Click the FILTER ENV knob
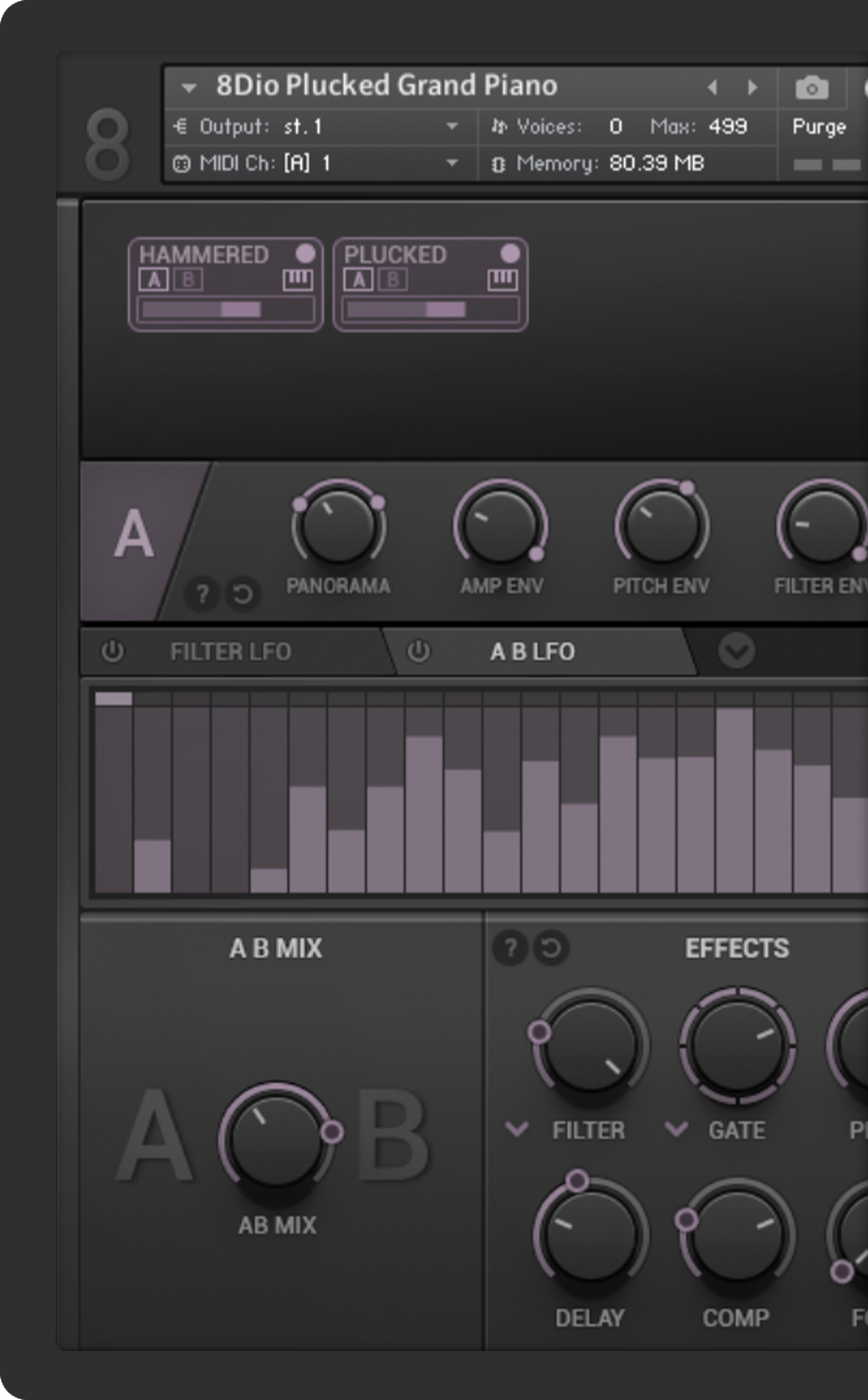This screenshot has width=868, height=1400. click(x=823, y=526)
